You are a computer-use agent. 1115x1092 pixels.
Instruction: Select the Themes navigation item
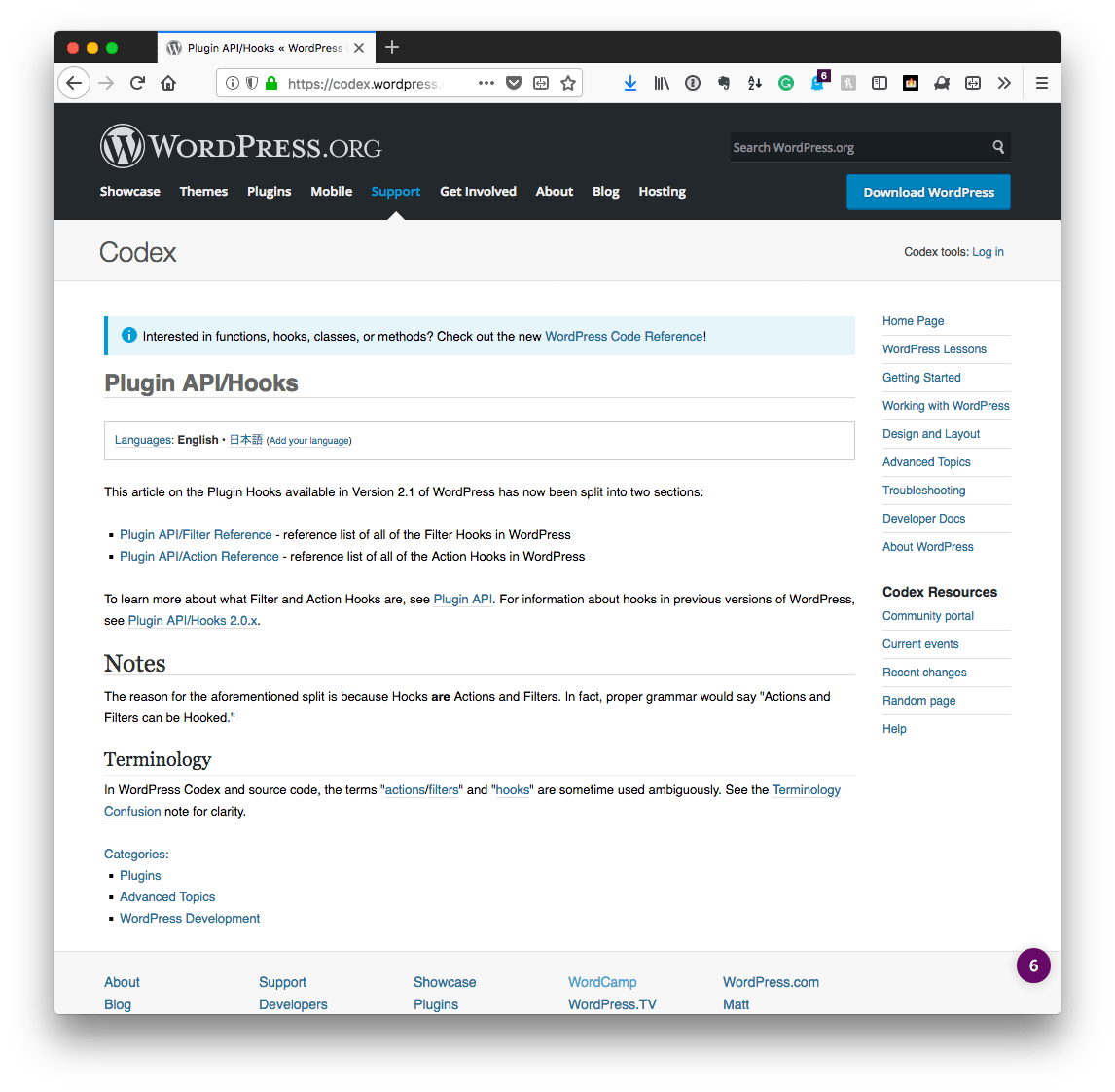(203, 191)
